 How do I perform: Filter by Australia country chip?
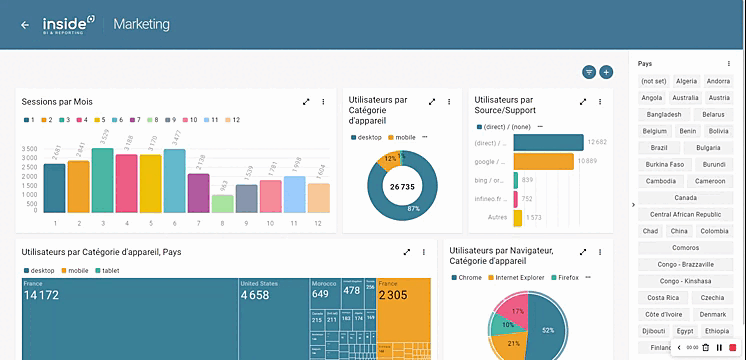pyautogui.click(x=685, y=98)
